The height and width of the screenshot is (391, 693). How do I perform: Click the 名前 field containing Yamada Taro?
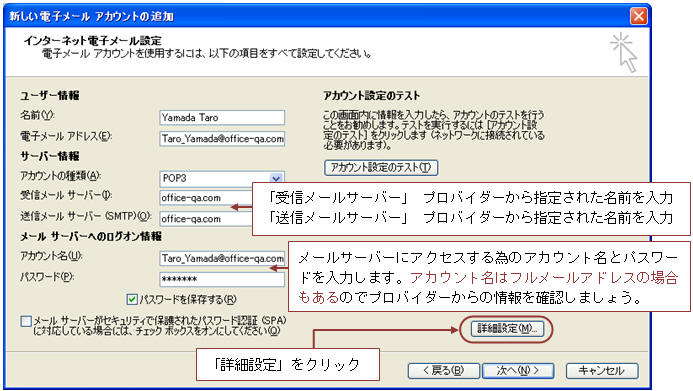coord(222,118)
